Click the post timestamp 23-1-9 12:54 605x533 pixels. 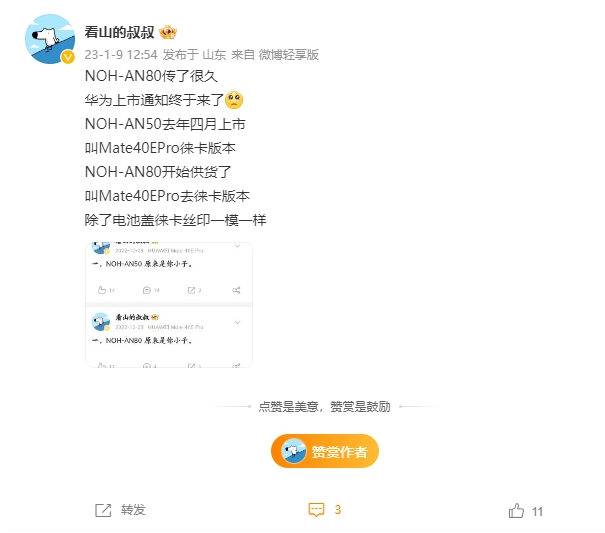point(121,55)
